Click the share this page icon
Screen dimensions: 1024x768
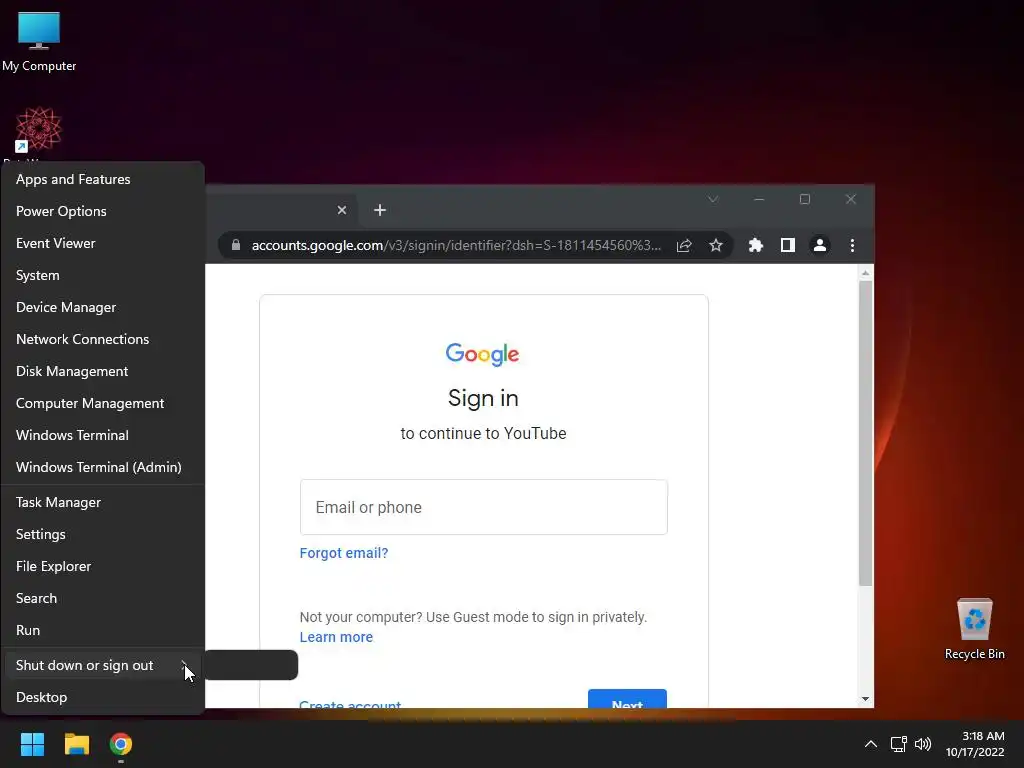(x=684, y=246)
